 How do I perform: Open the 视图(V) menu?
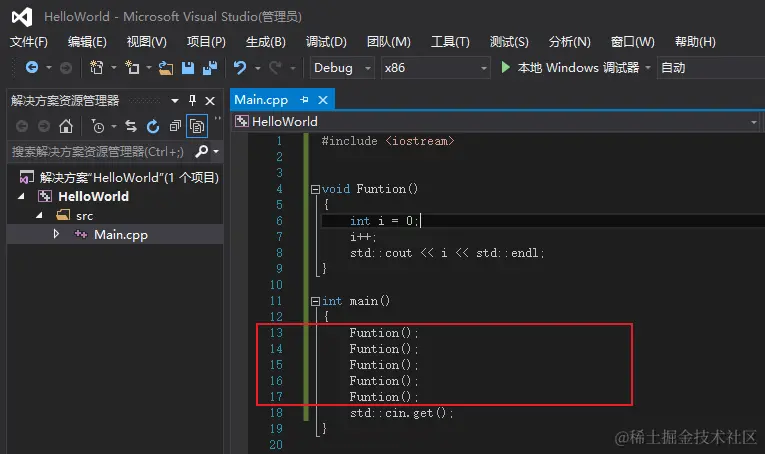pyautogui.click(x=146, y=42)
